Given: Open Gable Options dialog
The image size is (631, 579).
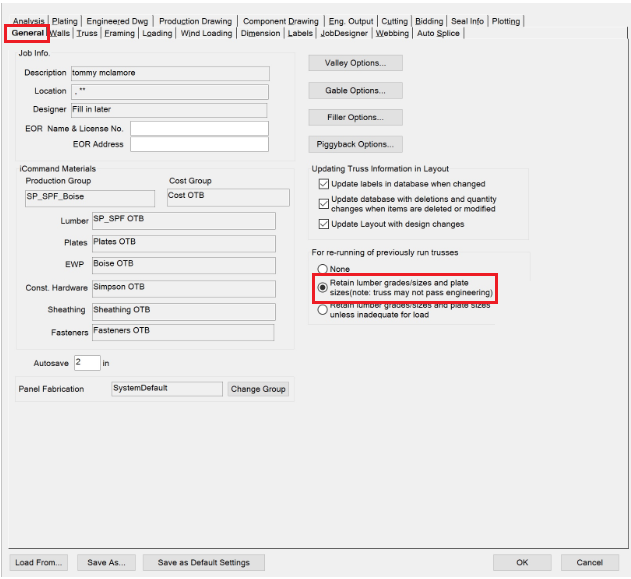Looking at the screenshot, I should coord(355,90).
